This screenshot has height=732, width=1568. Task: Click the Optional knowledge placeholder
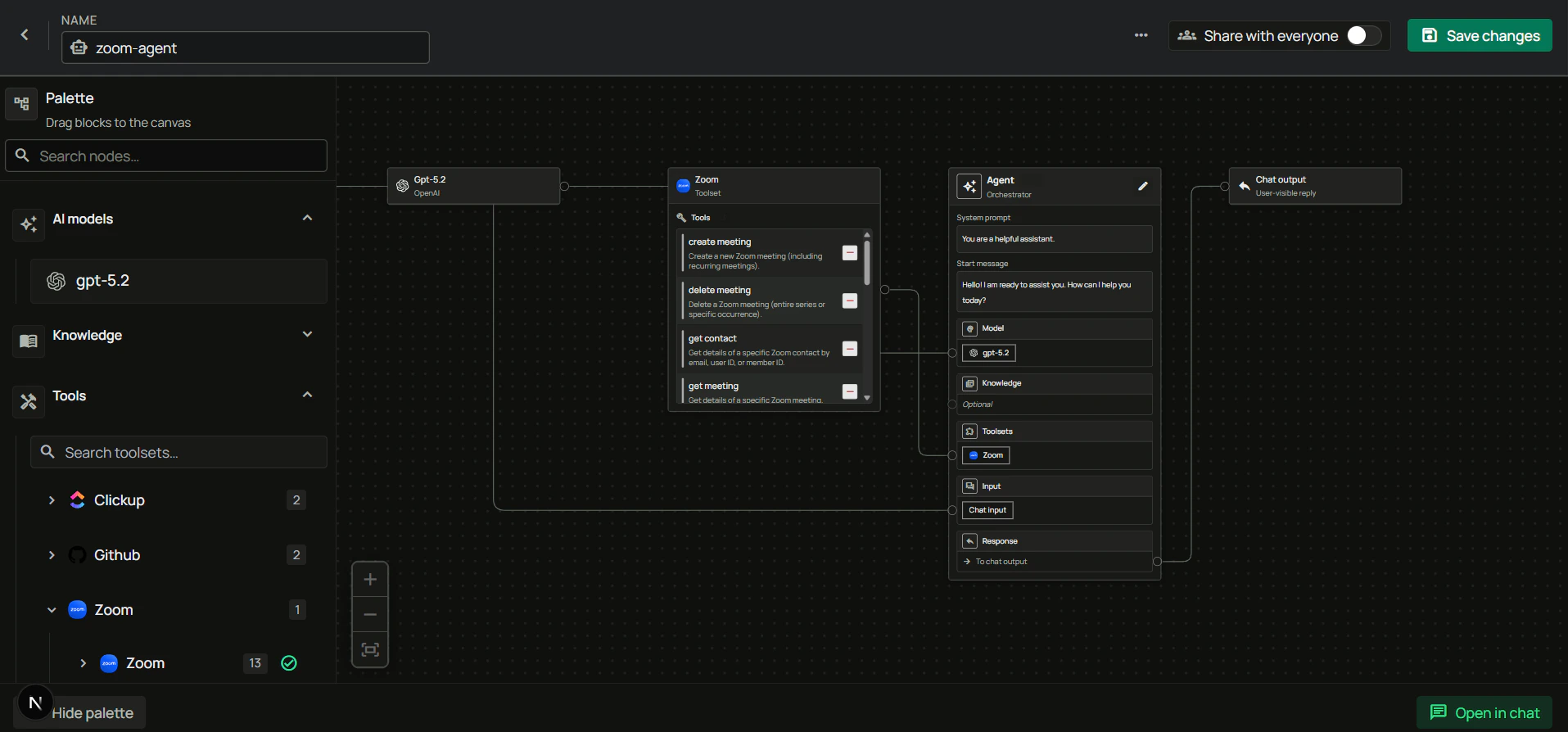click(x=978, y=404)
